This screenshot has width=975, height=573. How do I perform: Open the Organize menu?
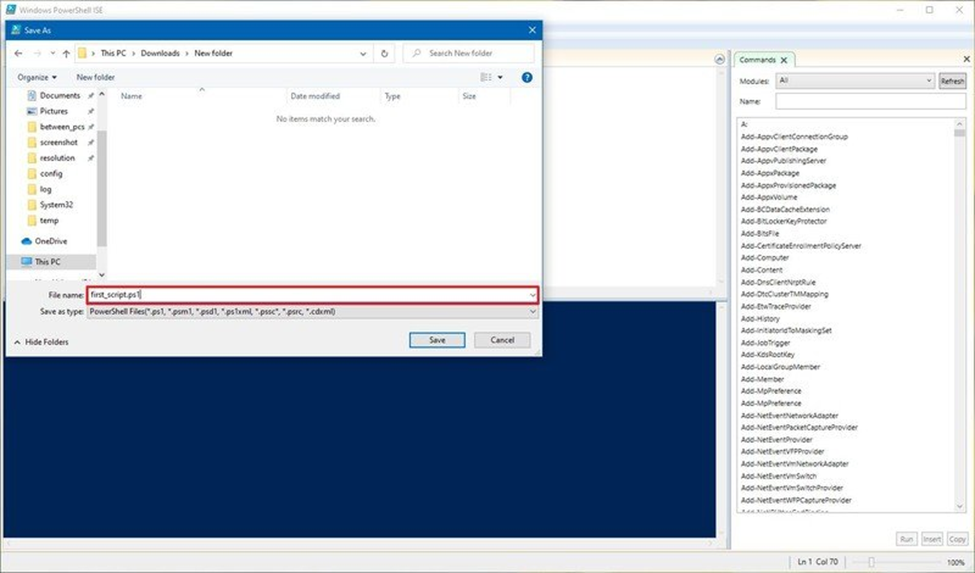click(37, 77)
